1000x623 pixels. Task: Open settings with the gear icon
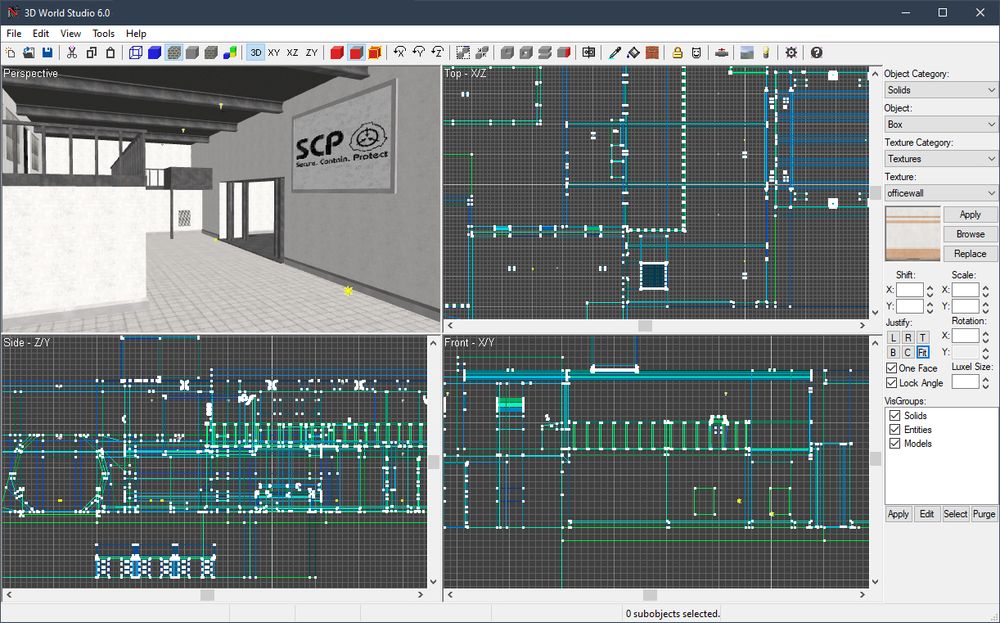tap(791, 52)
